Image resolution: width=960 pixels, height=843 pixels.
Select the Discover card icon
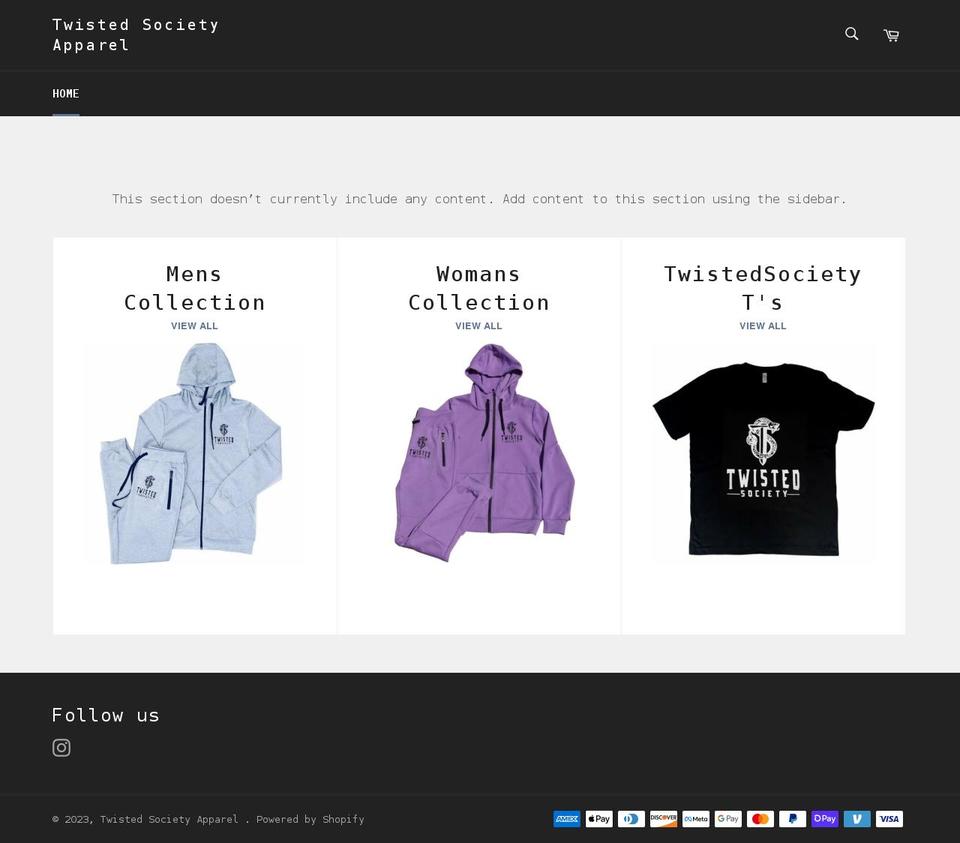click(664, 819)
